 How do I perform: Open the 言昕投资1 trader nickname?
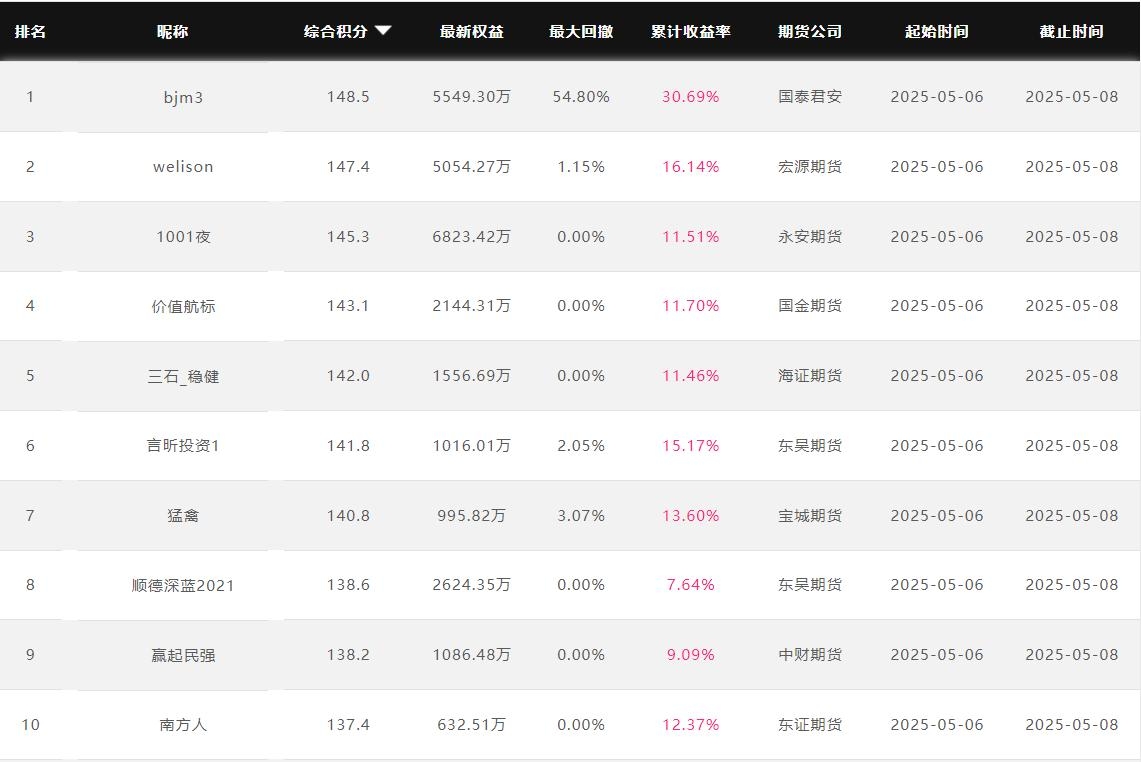(x=183, y=445)
